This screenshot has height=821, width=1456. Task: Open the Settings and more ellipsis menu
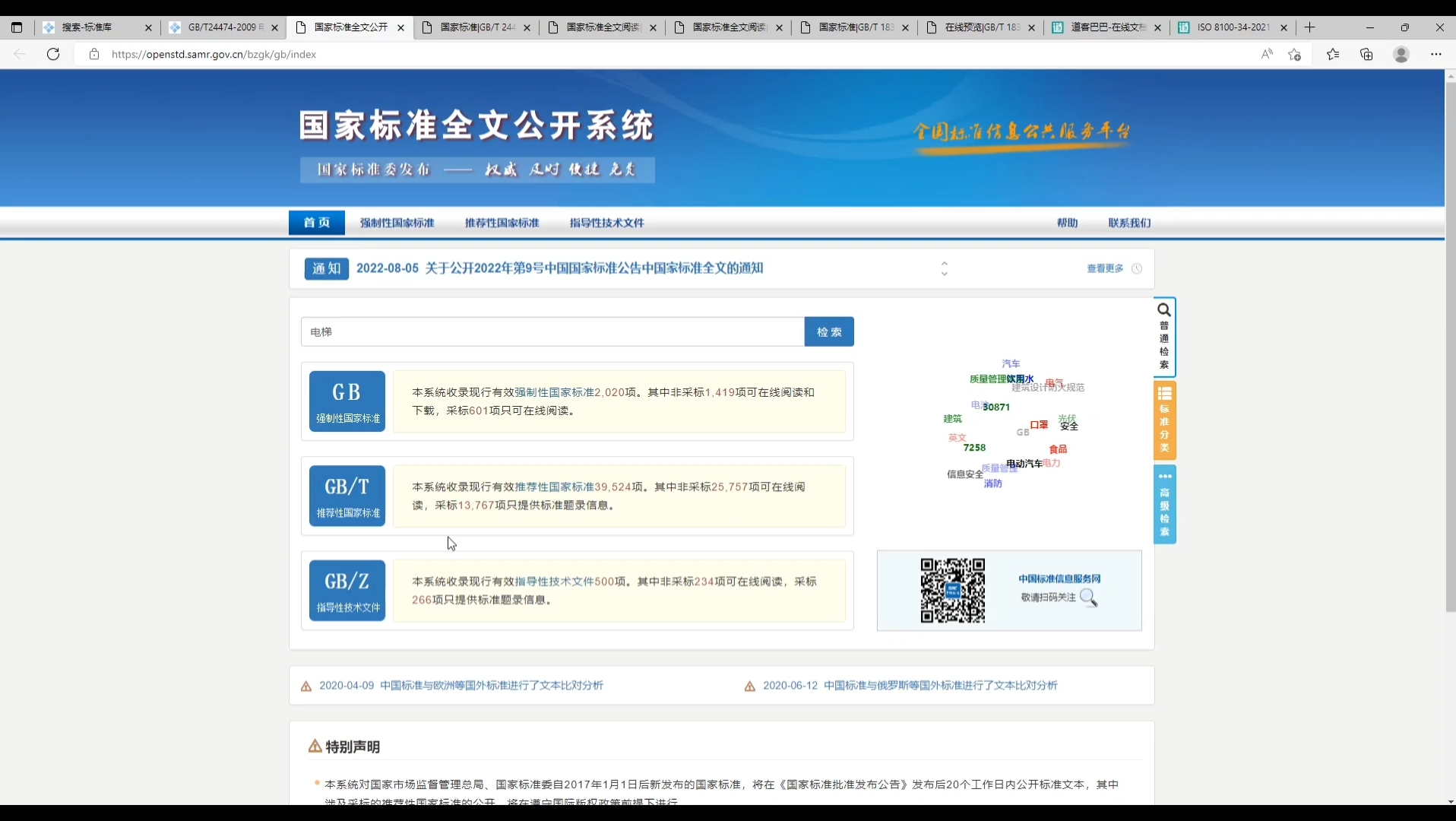(x=1435, y=54)
